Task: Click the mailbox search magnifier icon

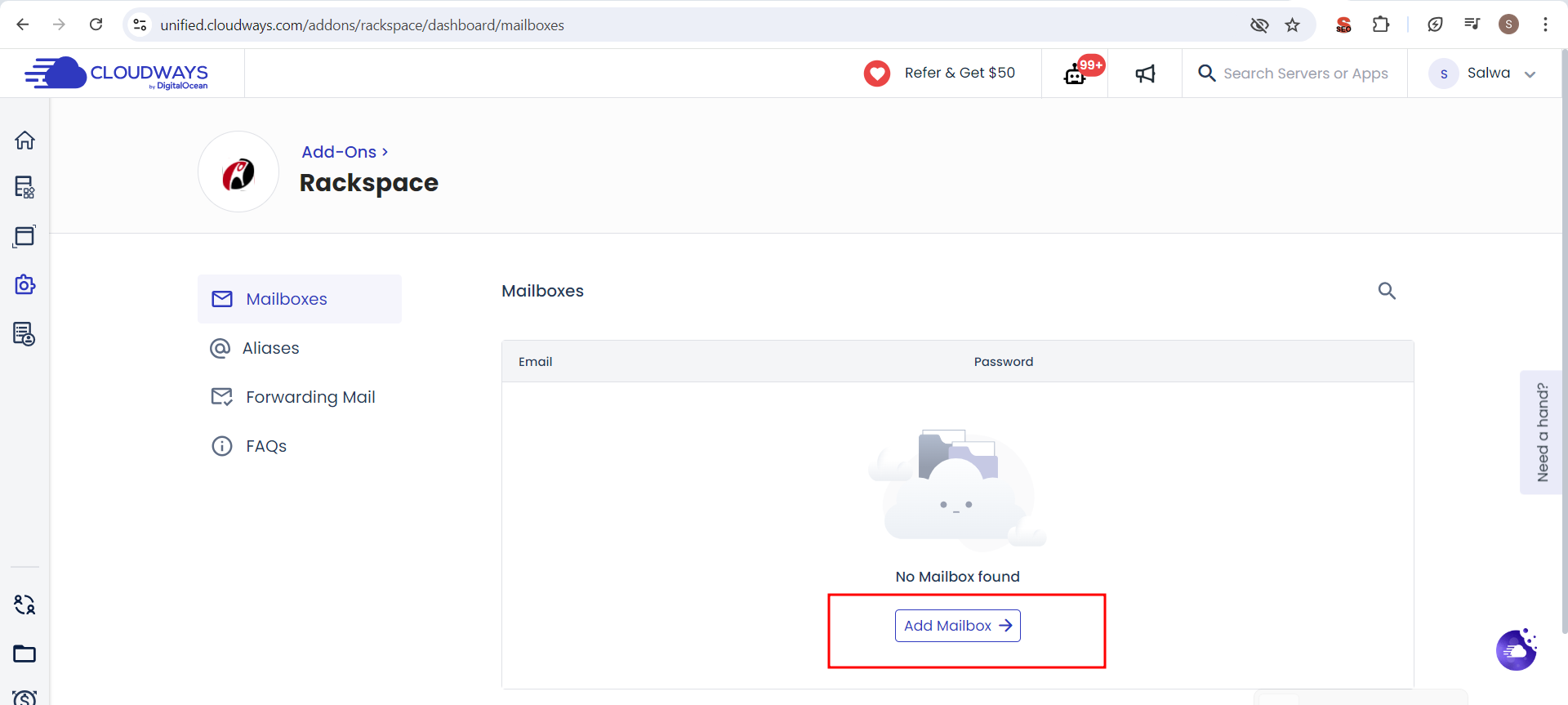Action: (x=1387, y=291)
